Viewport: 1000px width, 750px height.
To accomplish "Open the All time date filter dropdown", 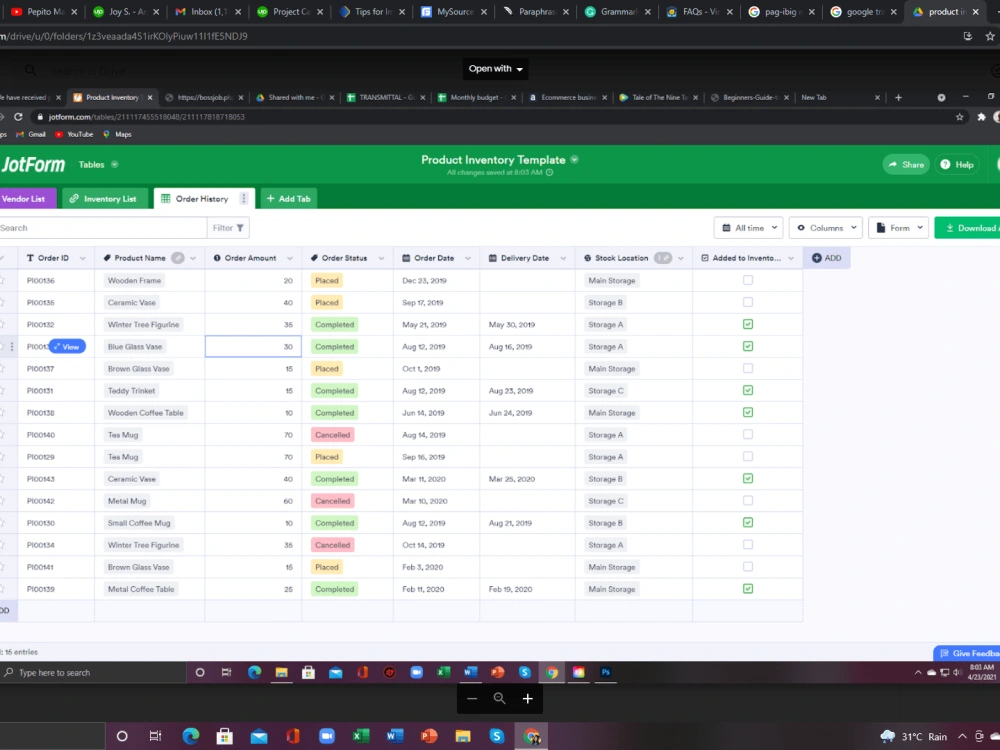I will [749, 228].
